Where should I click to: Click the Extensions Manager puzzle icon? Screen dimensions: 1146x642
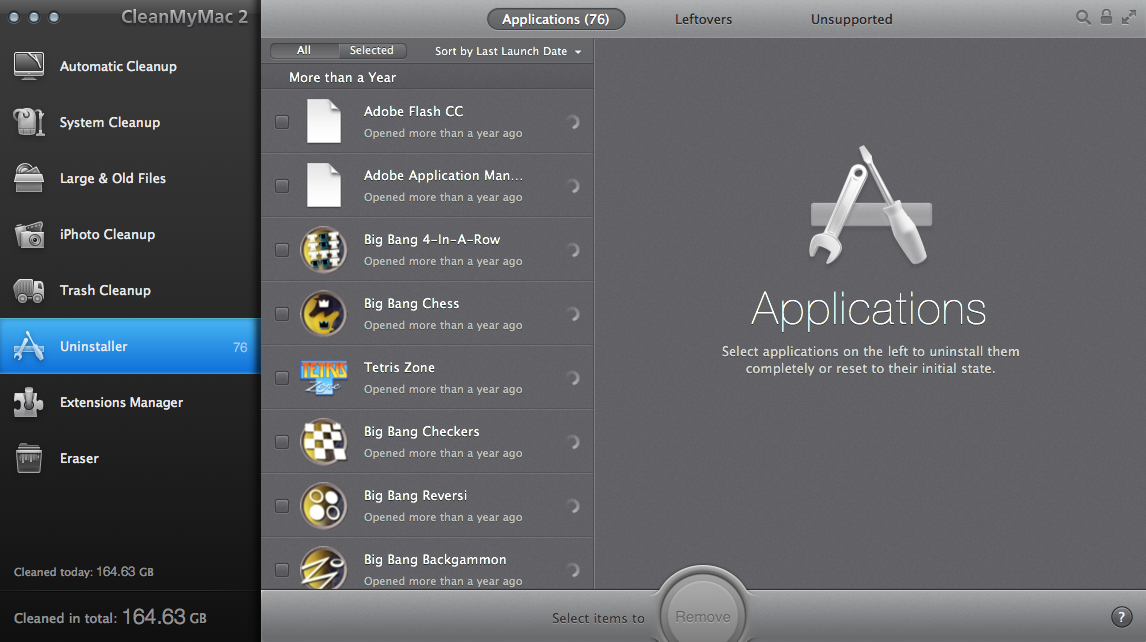click(29, 402)
